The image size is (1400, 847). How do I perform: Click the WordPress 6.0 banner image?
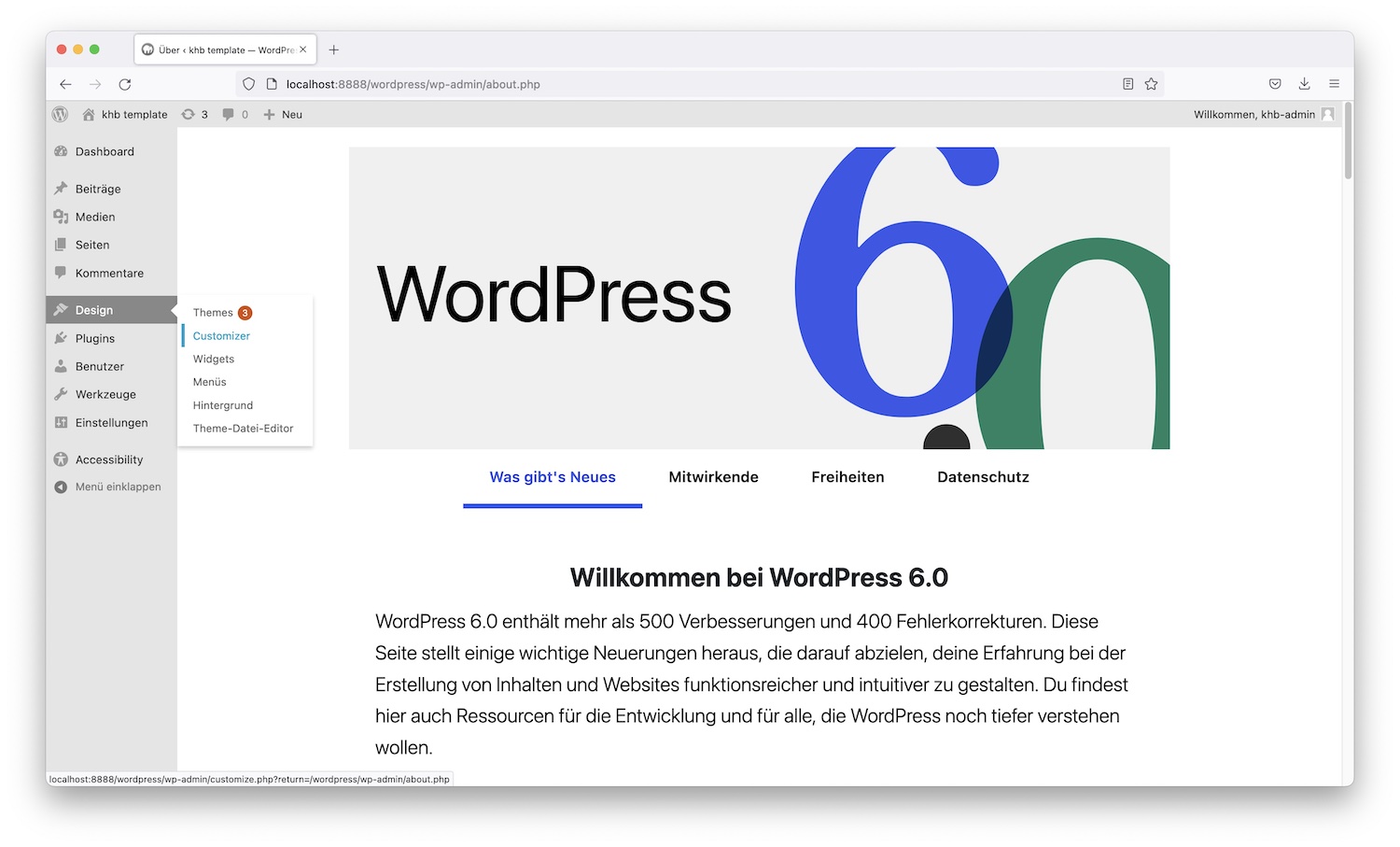(x=759, y=298)
